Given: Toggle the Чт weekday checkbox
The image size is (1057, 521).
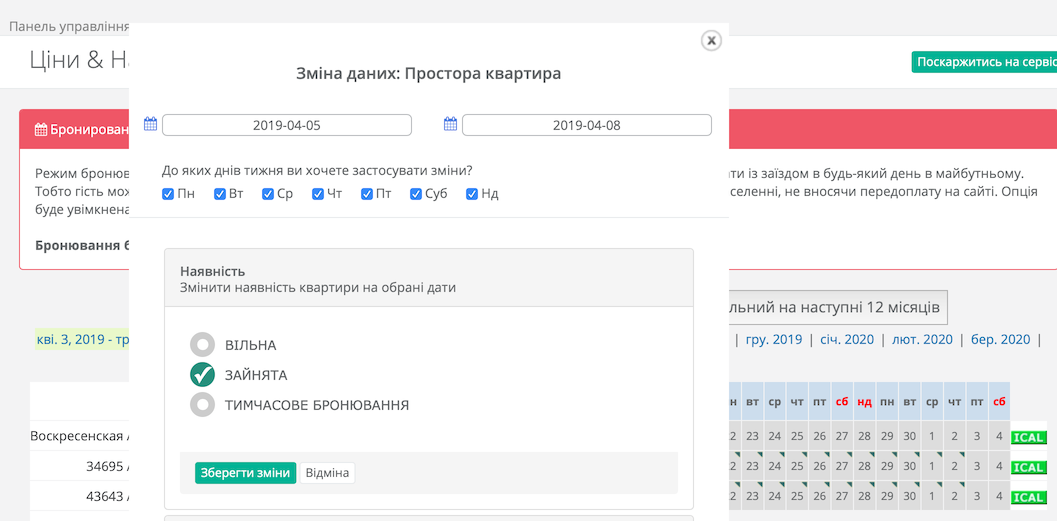Looking at the screenshot, I should (318, 194).
